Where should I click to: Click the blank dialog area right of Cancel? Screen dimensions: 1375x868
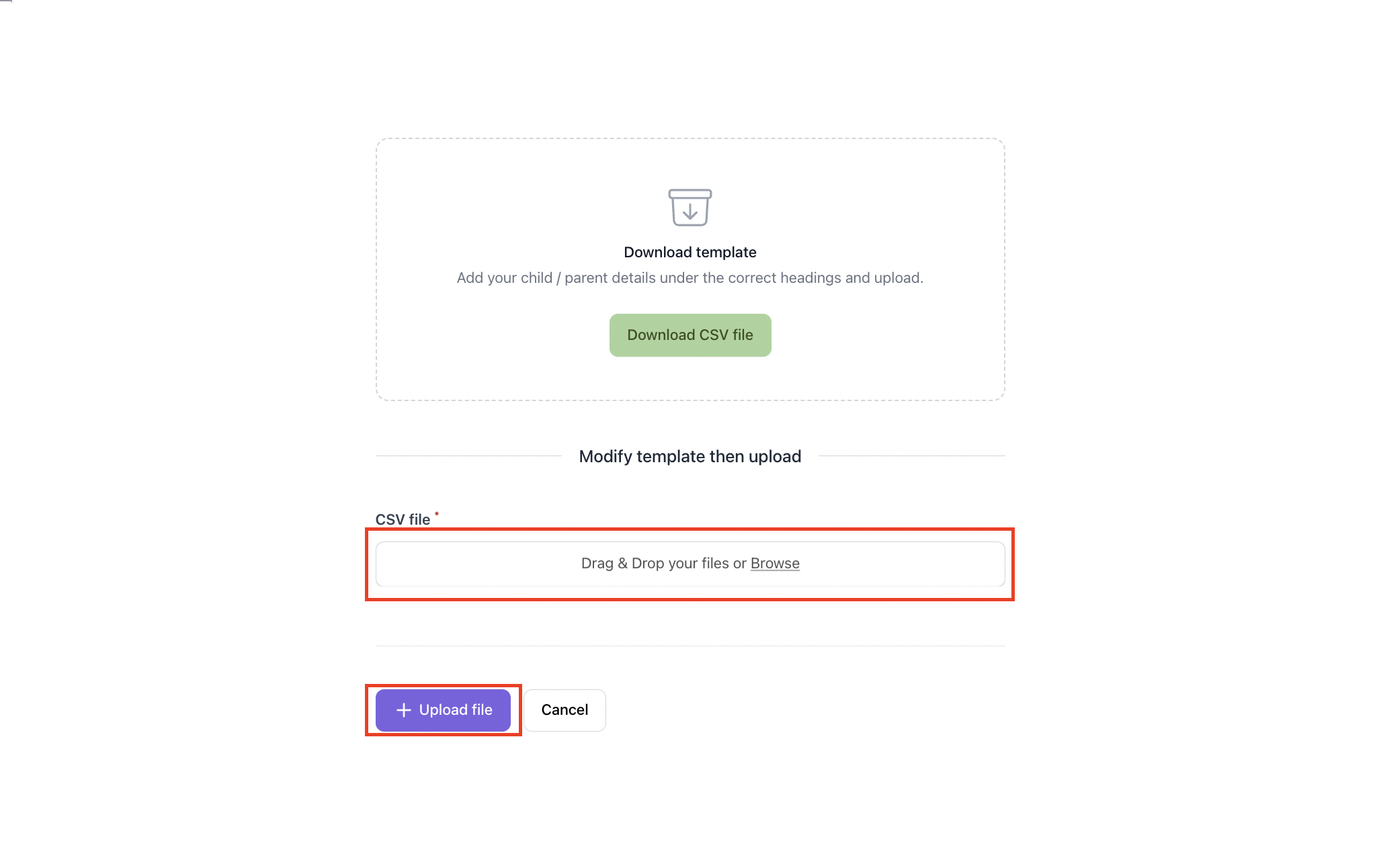[x=806, y=710]
